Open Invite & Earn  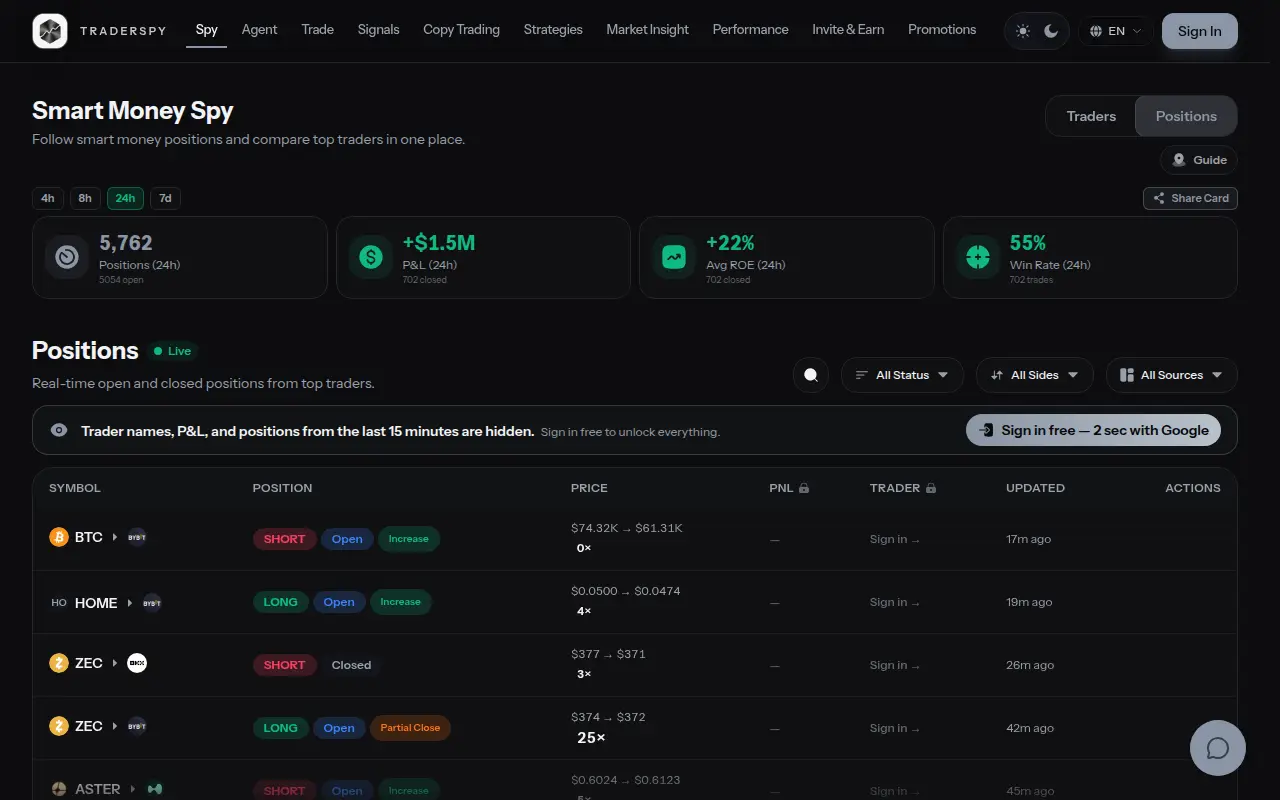pos(848,30)
